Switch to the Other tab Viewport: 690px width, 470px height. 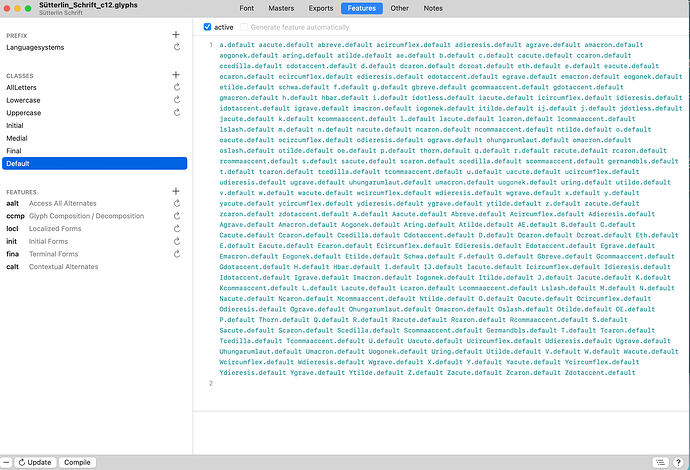pos(400,8)
